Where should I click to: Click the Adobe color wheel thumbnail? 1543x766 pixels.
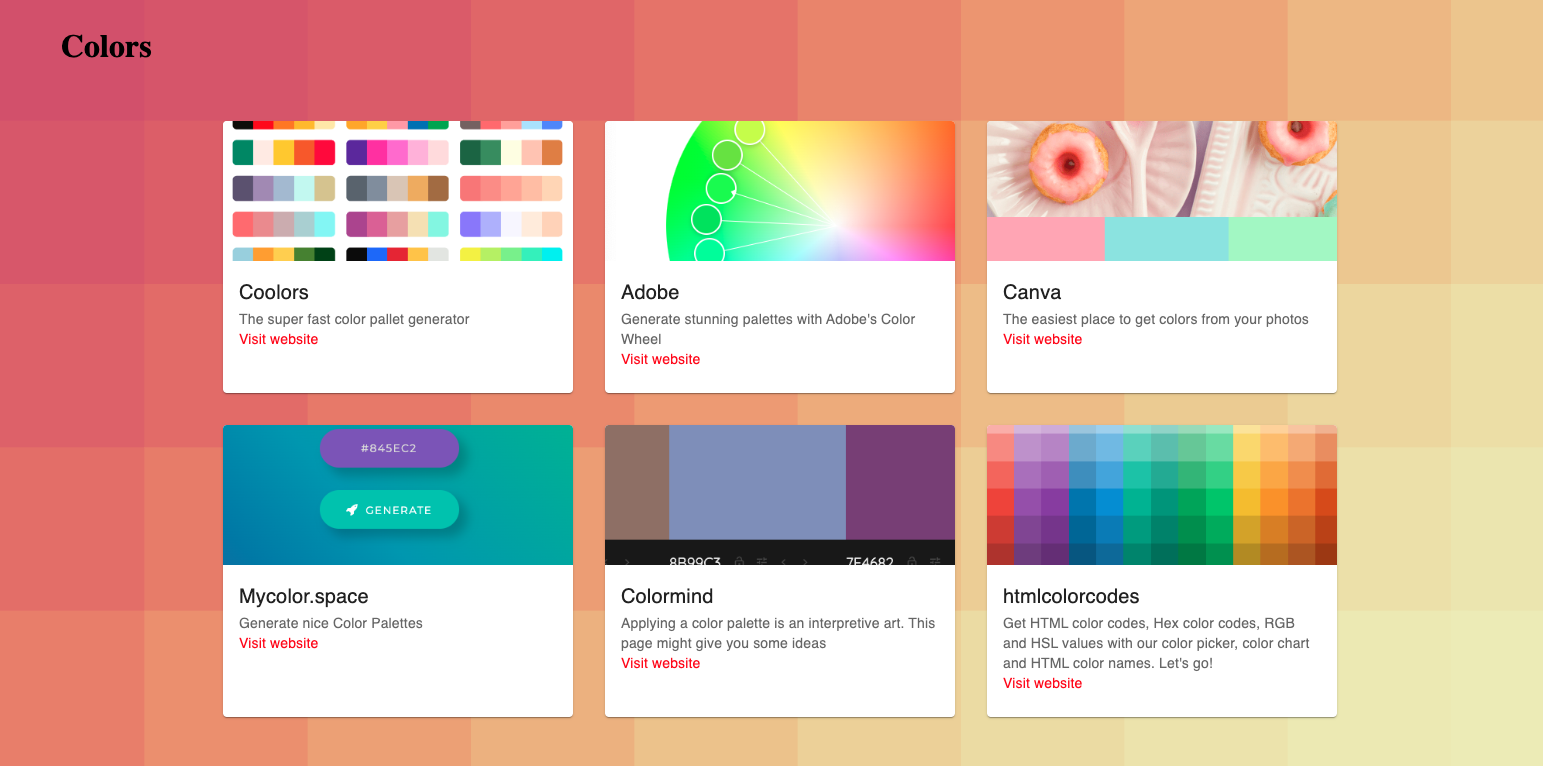tap(780, 191)
